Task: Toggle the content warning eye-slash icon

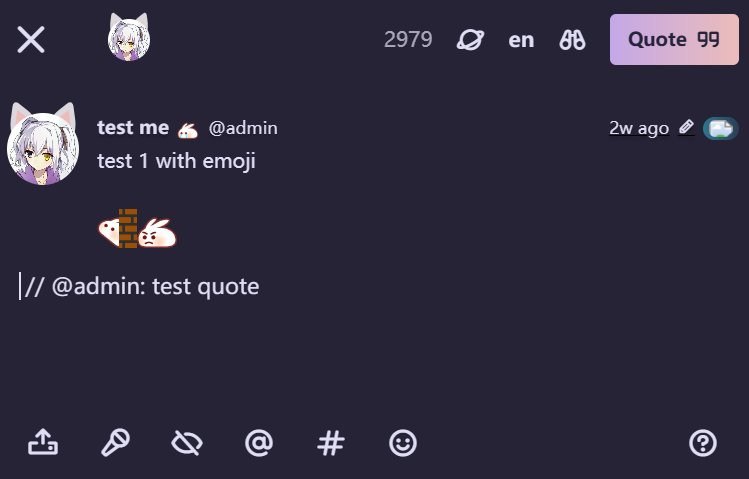Action: (x=187, y=442)
